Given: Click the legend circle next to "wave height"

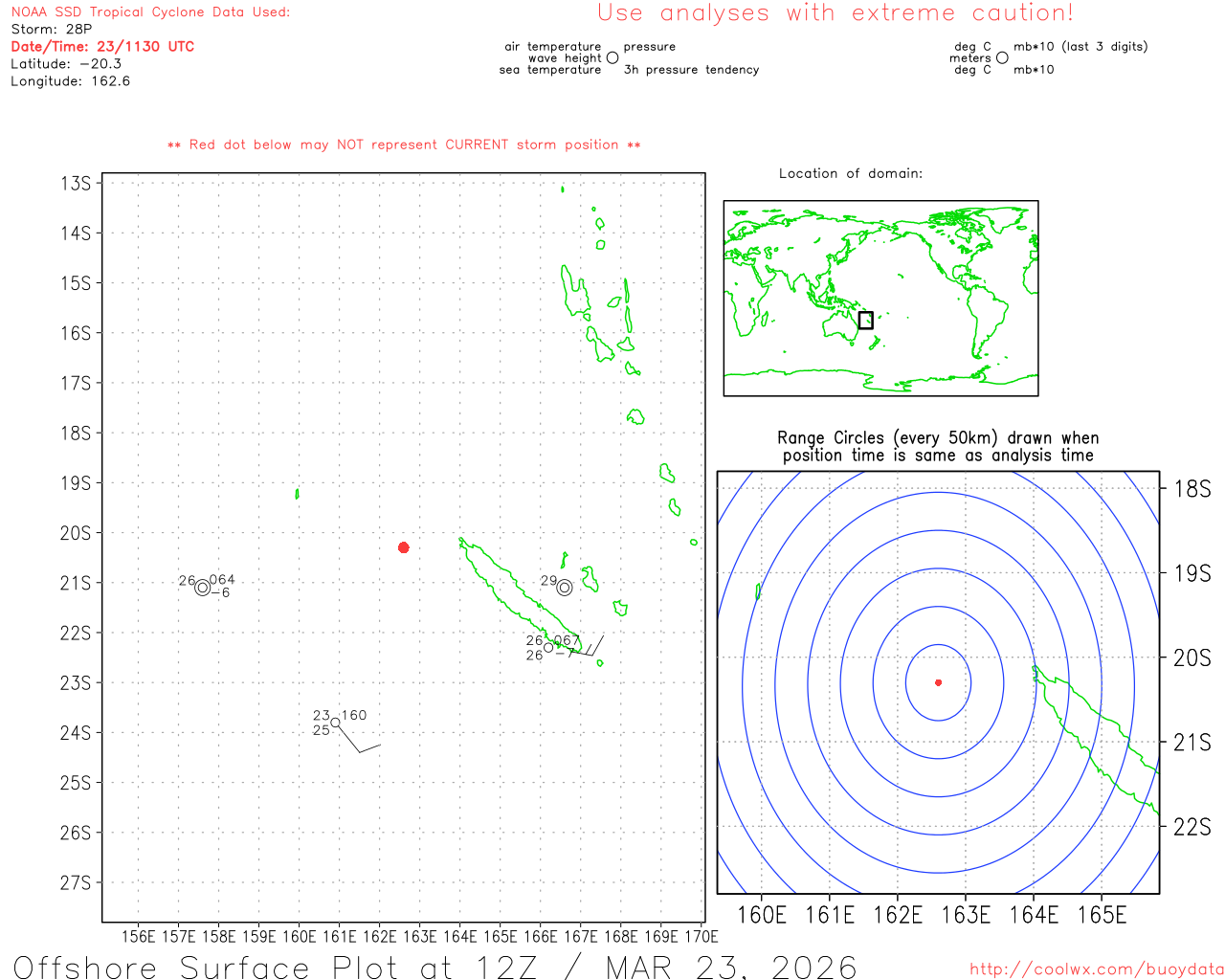Looking at the screenshot, I should pyautogui.click(x=612, y=57).
